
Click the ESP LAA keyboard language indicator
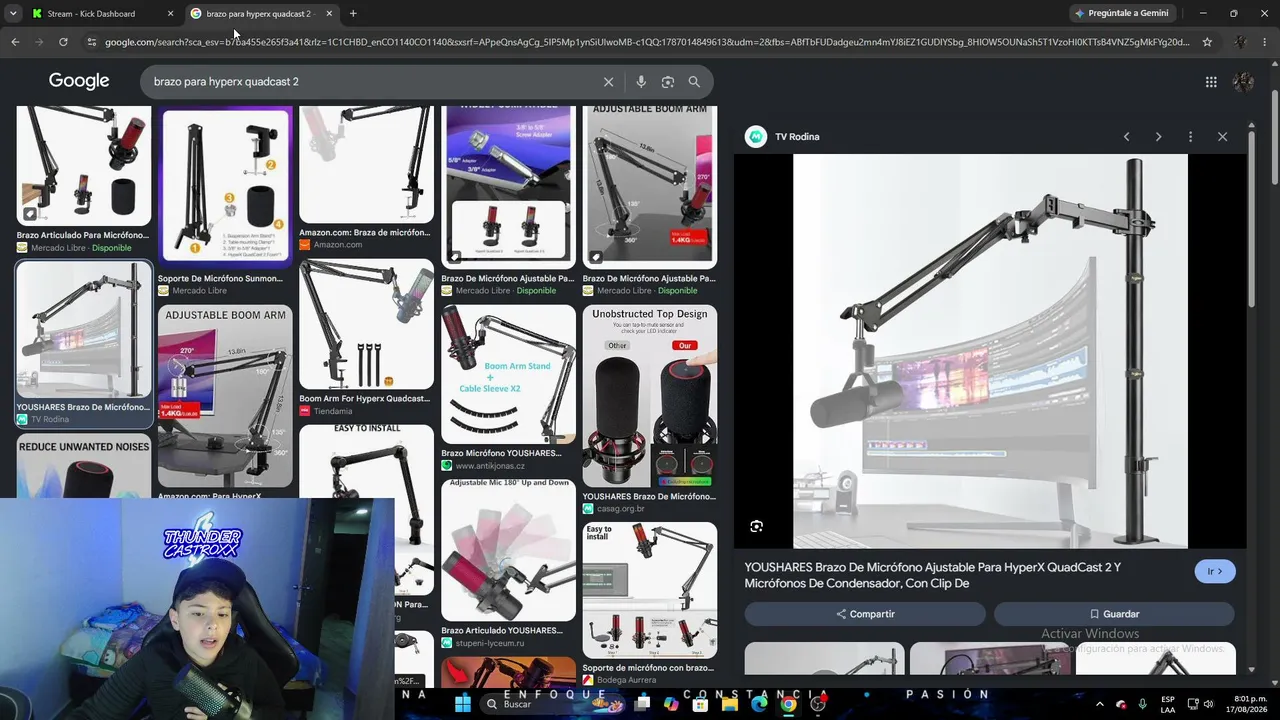coord(1168,704)
